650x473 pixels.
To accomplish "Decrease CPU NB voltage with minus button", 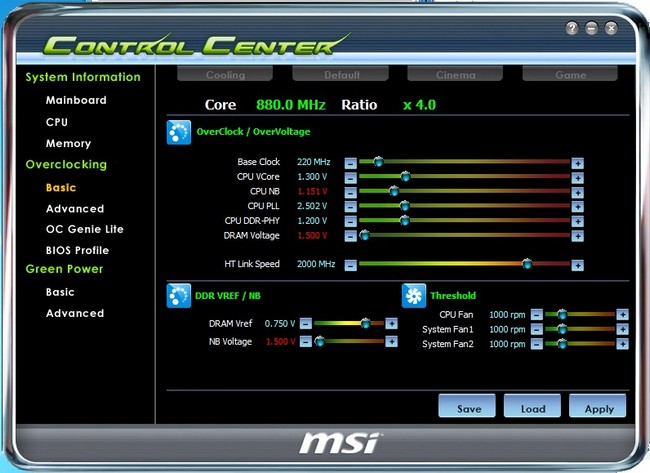I will pyautogui.click(x=351, y=192).
